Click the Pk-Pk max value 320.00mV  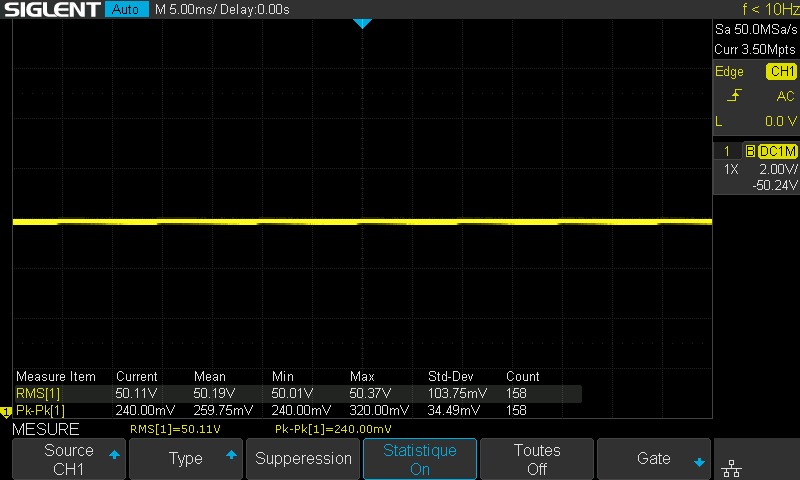click(x=379, y=410)
